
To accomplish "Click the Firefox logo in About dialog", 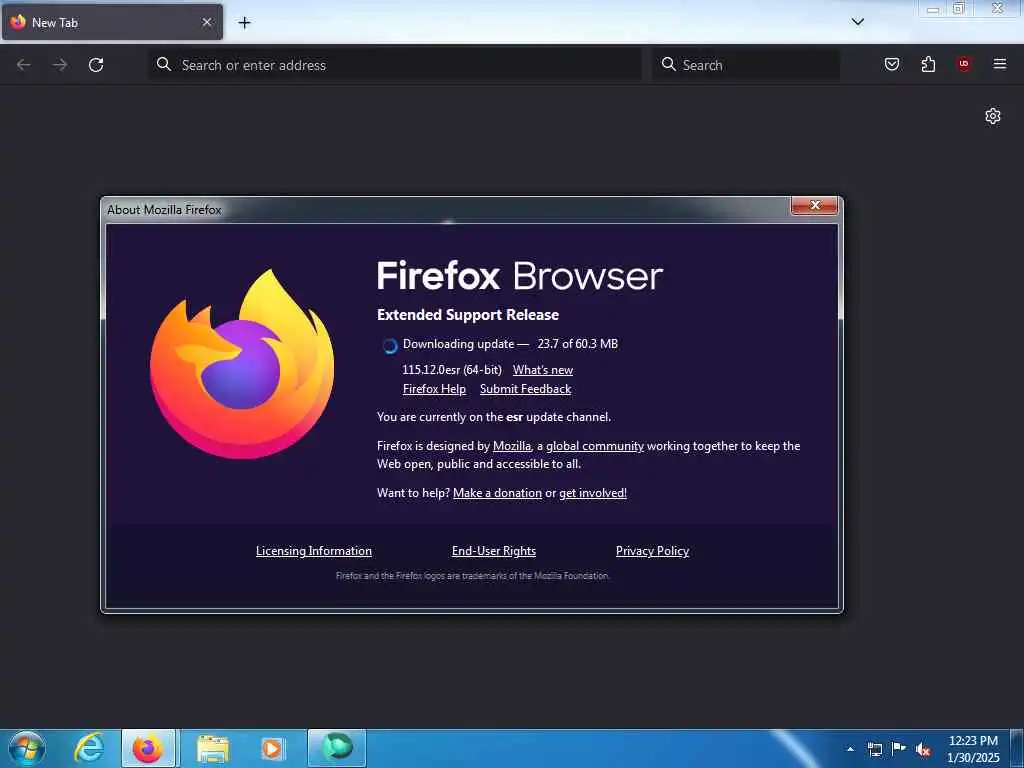I will 242,364.
